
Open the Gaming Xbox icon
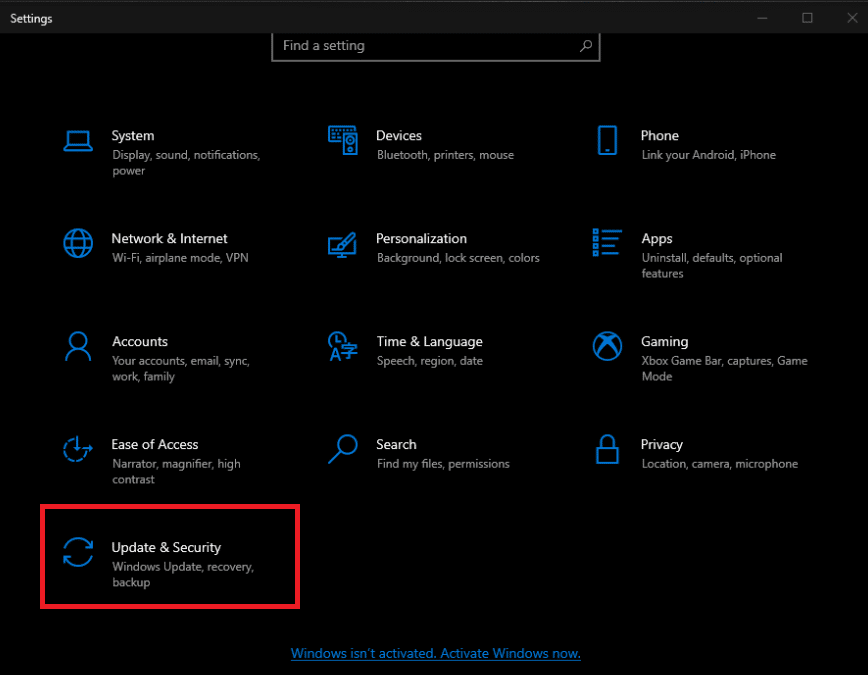[607, 347]
